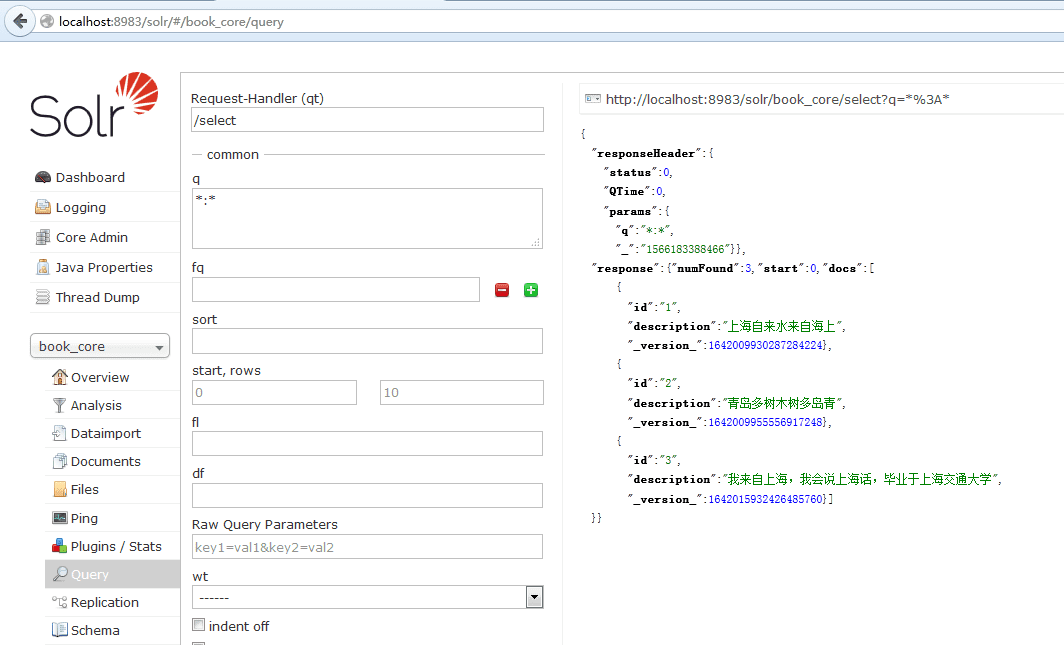Click the Logging icon in sidebar
The width and height of the screenshot is (1064, 645).
(x=43, y=208)
